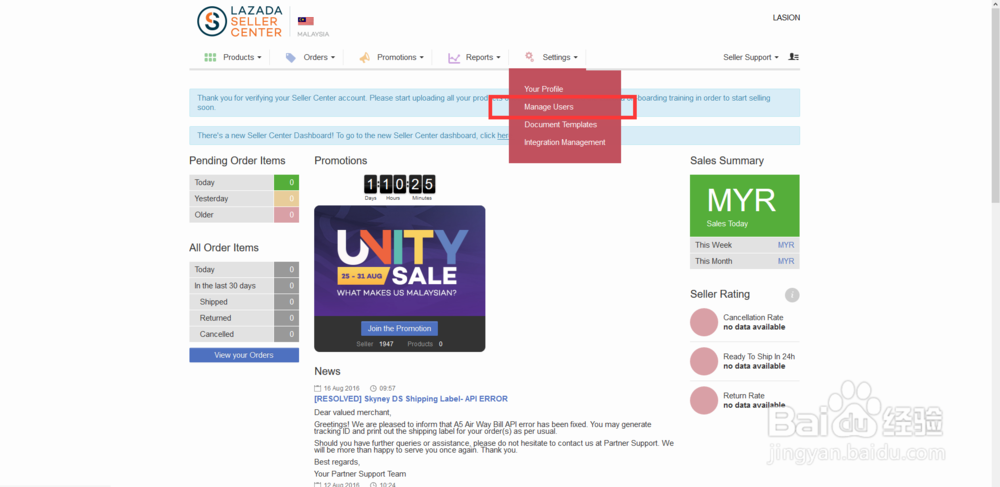Click This Month MYR value

(x=786, y=261)
